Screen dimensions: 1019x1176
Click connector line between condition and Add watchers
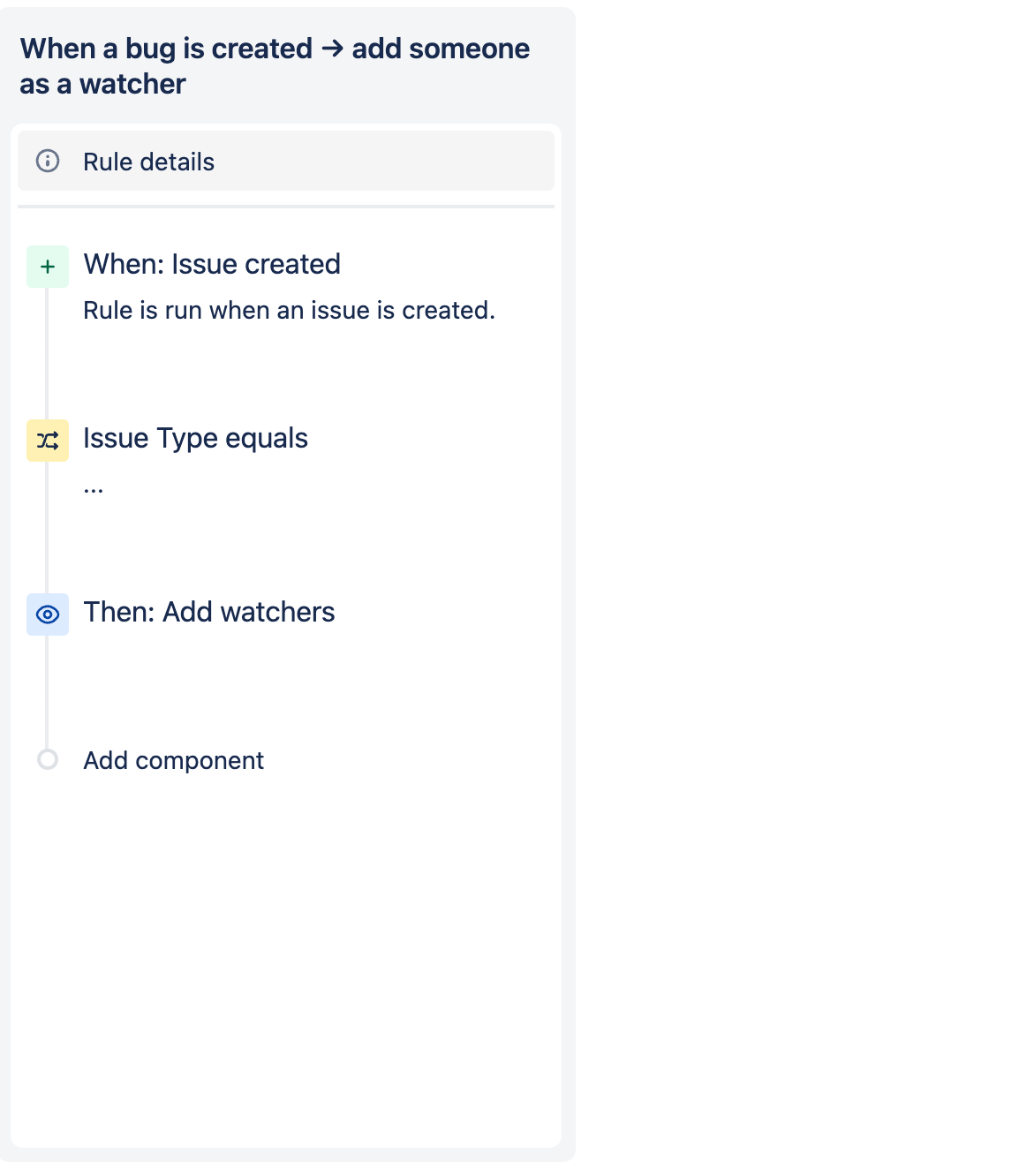point(47,527)
